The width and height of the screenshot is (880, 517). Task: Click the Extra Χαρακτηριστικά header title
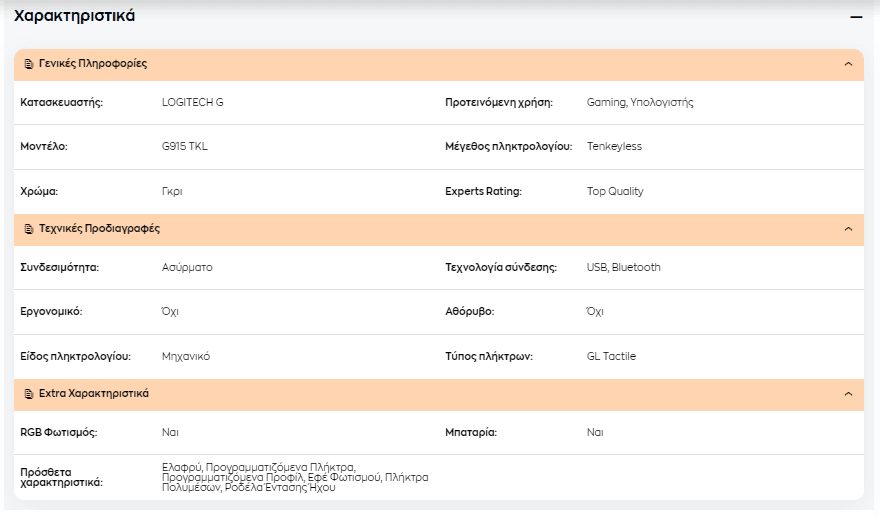(94, 394)
